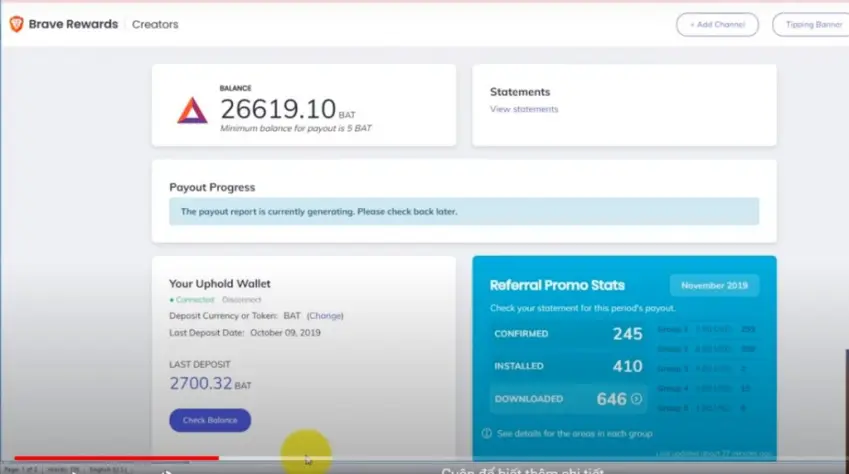The image size is (849, 474).
Task: Click the 'BALANCE' label
Action: [x=235, y=88]
